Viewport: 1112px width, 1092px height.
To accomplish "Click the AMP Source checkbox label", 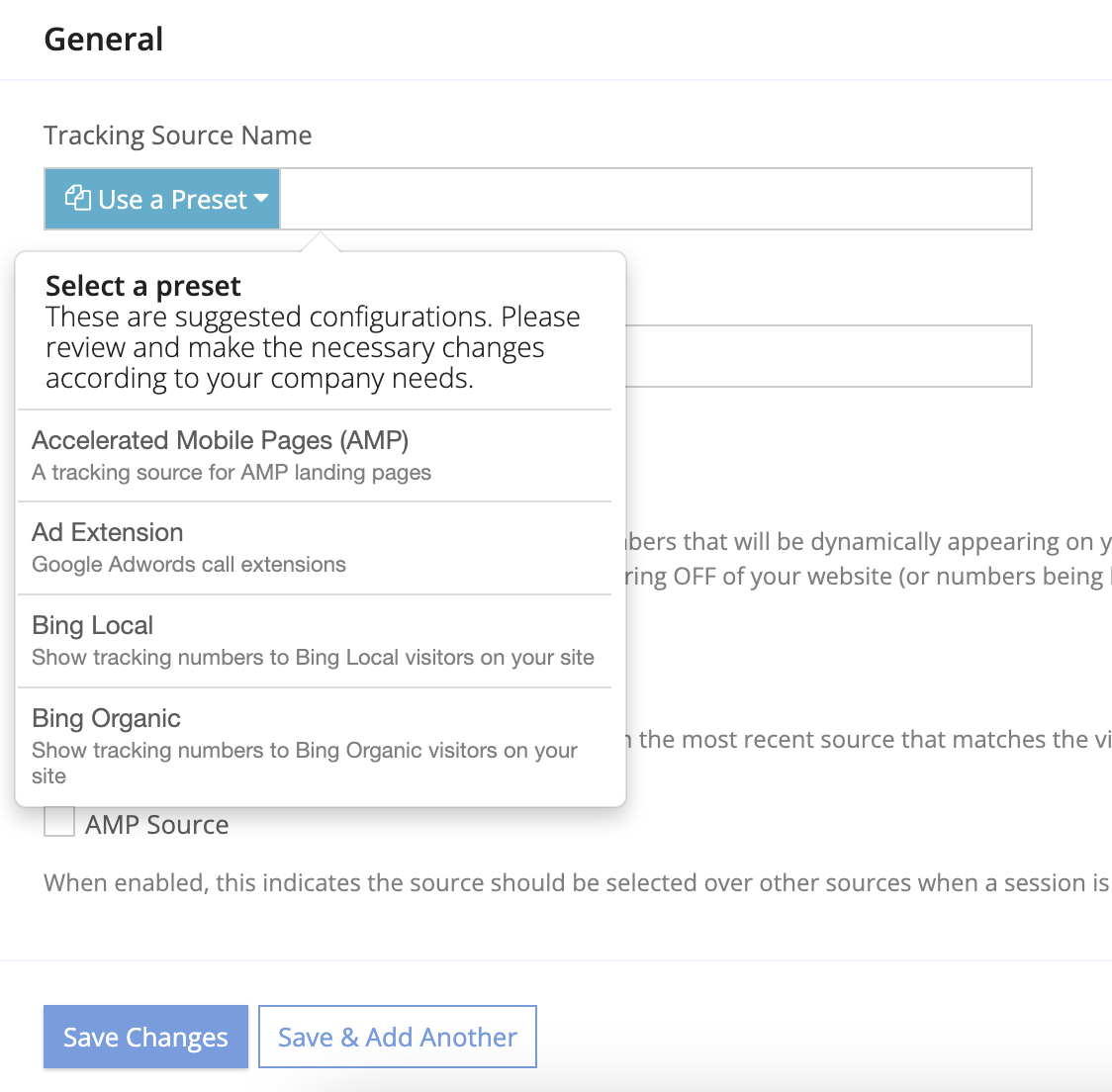I will [x=156, y=825].
